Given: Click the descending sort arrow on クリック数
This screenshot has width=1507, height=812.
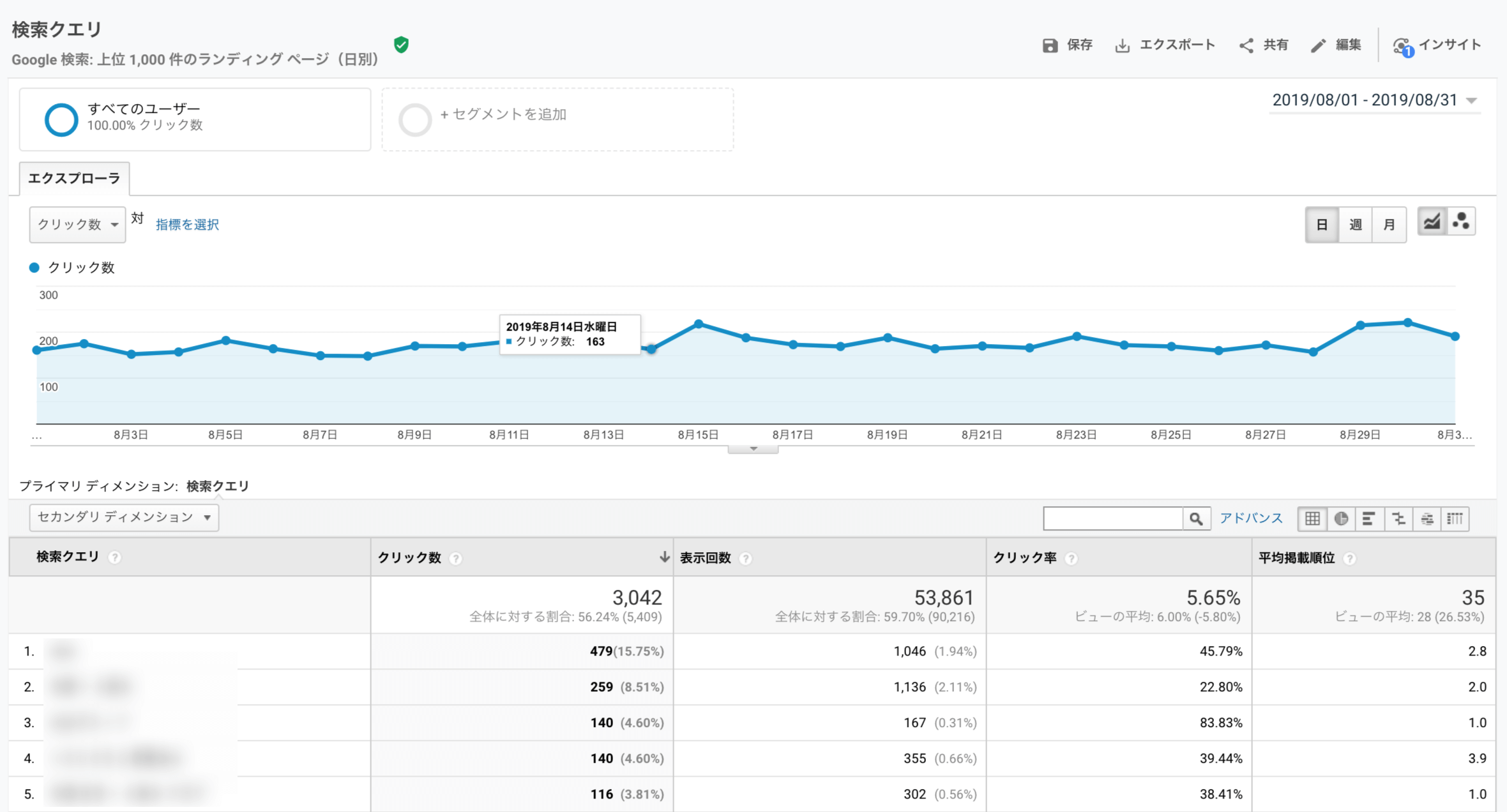Looking at the screenshot, I should coord(664,557).
